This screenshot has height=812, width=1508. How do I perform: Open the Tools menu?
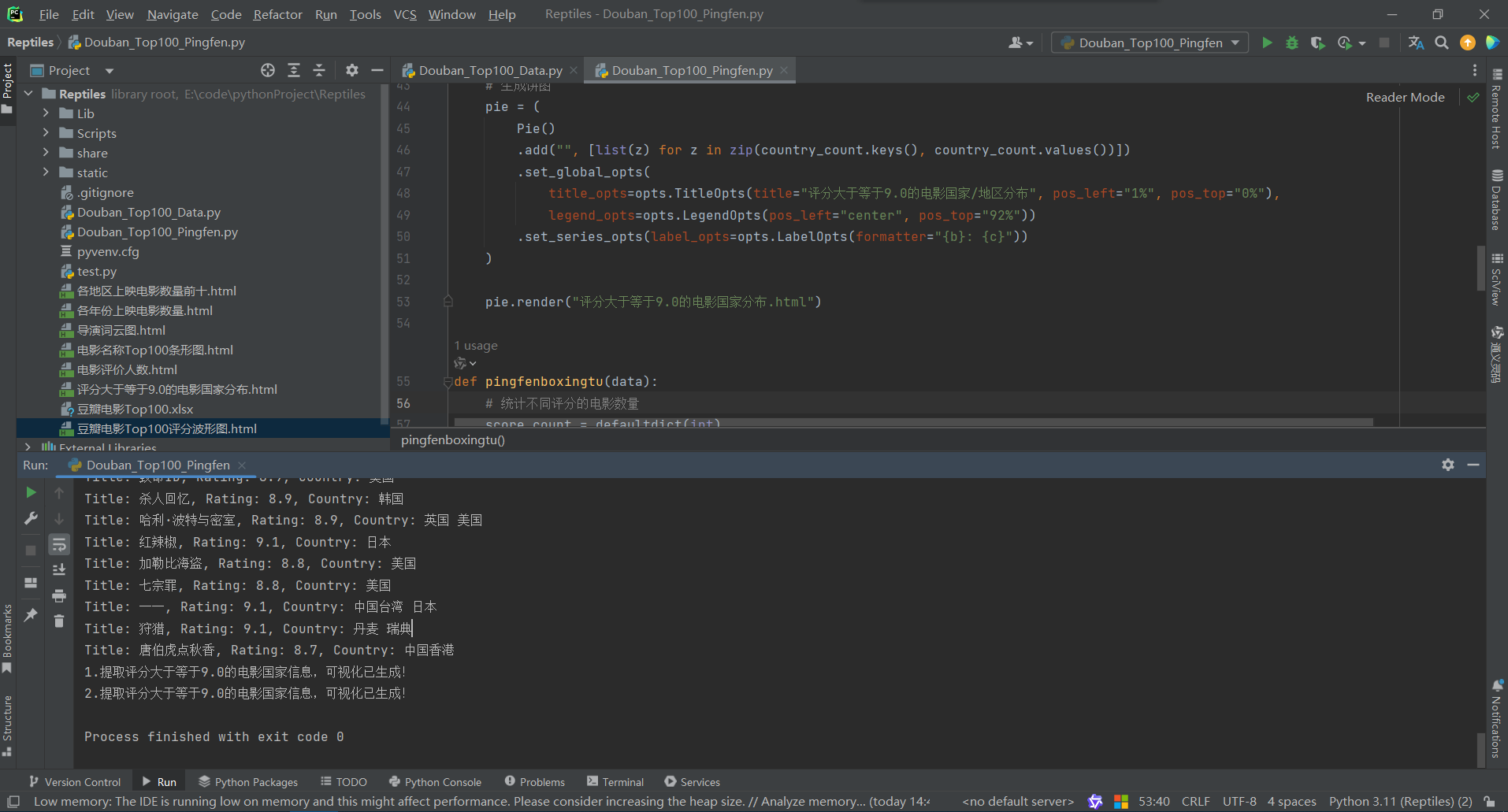tap(365, 14)
